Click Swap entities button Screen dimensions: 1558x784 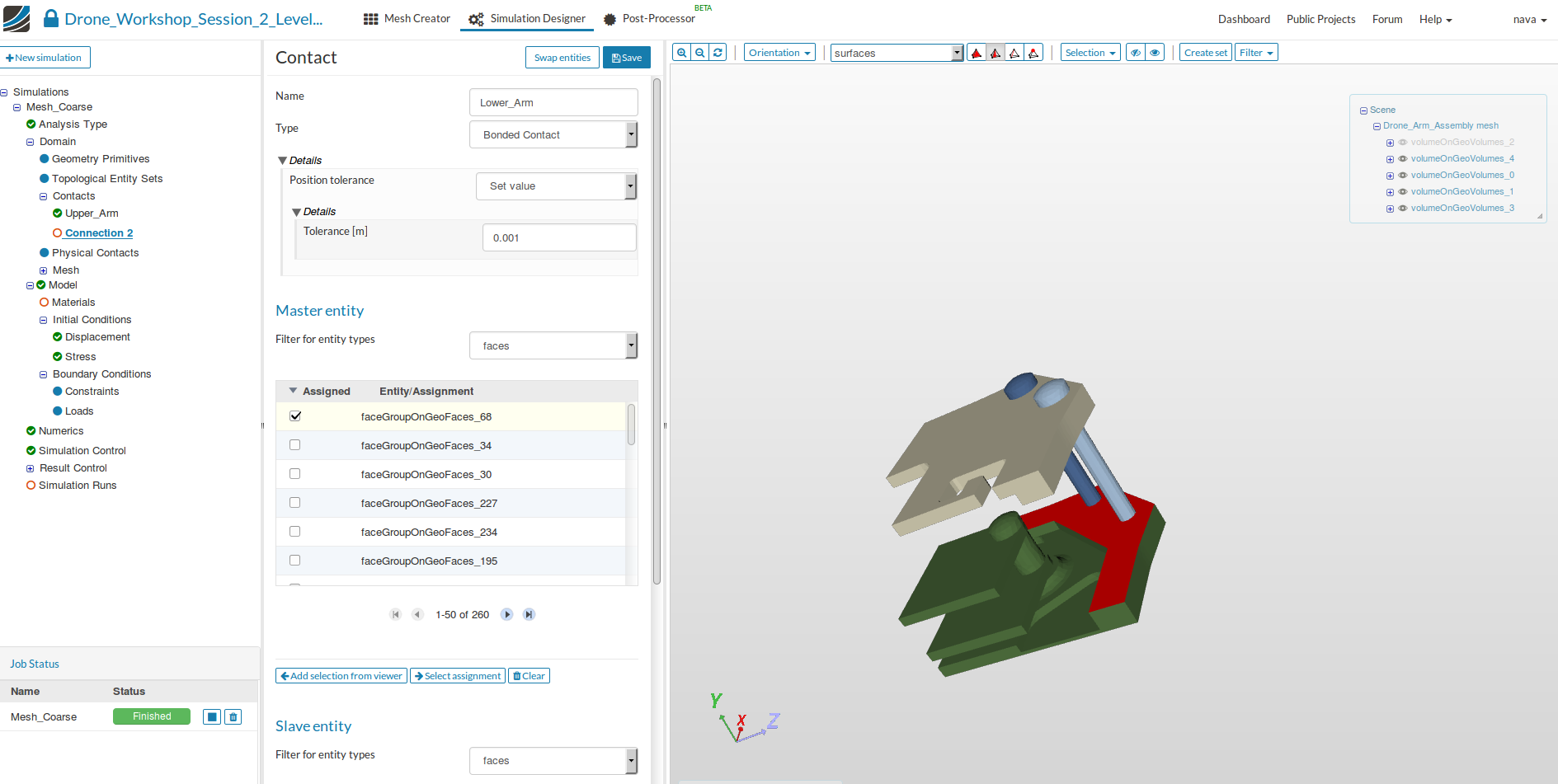click(x=562, y=58)
